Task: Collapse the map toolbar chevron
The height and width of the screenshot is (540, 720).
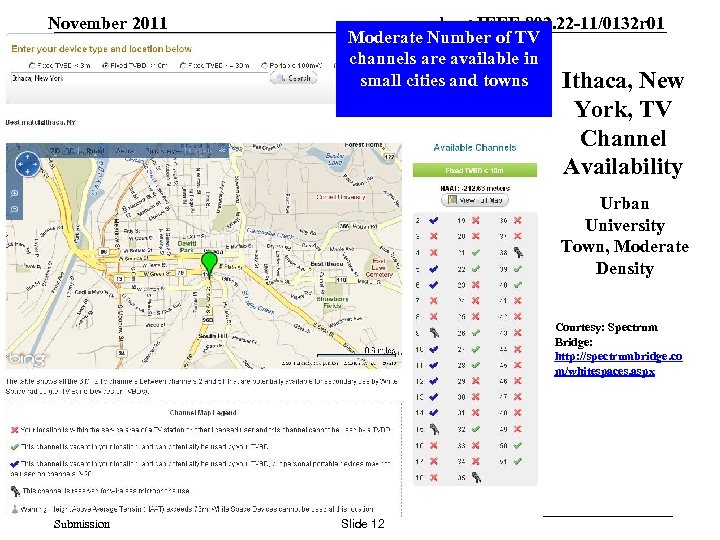Action: pyautogui.click(x=222, y=151)
